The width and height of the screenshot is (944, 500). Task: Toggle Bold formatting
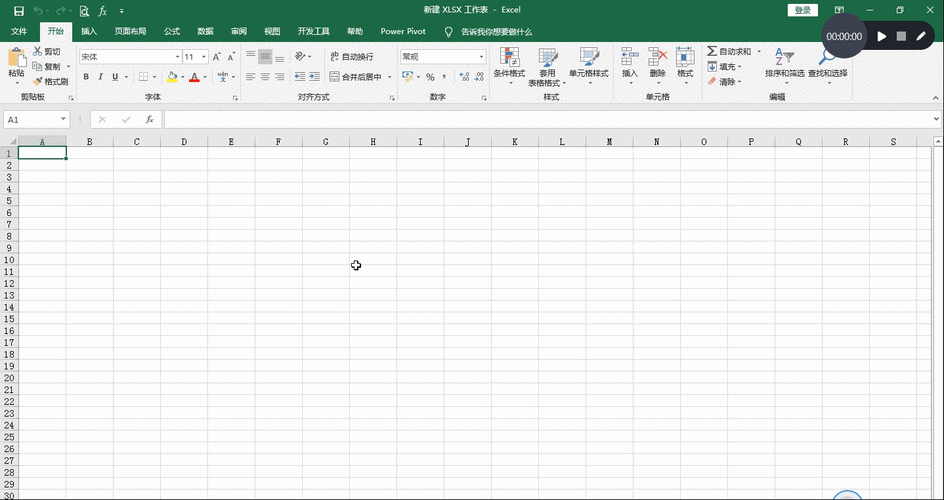pos(86,77)
